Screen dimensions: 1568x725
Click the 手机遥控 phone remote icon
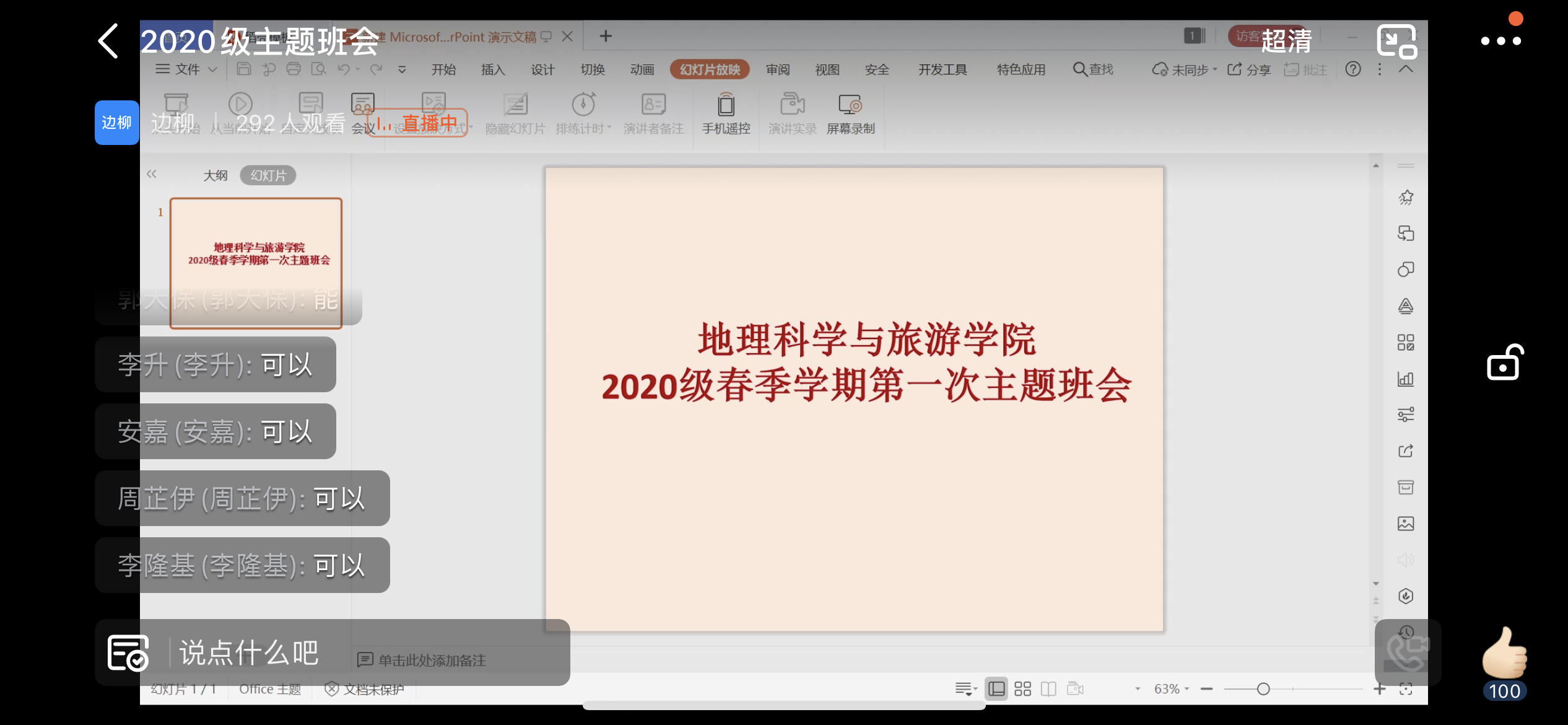click(x=726, y=105)
